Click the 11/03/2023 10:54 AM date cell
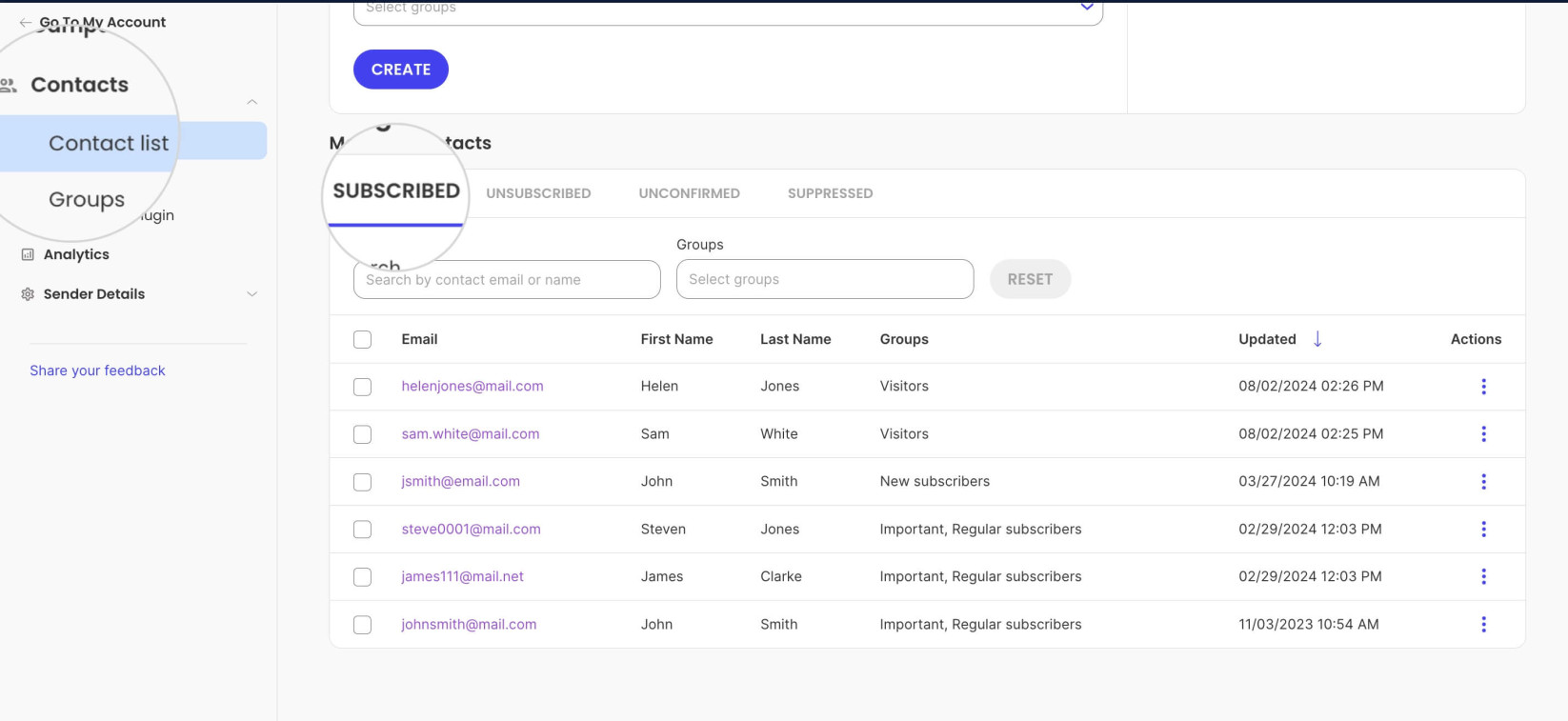 [x=1309, y=624]
